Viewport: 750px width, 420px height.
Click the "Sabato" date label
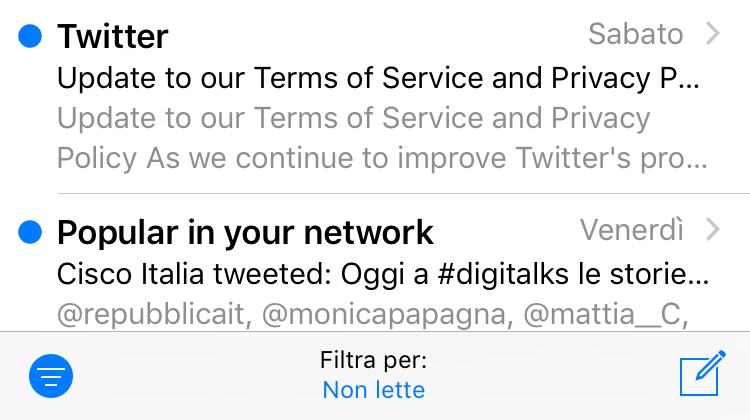pyautogui.click(x=635, y=34)
